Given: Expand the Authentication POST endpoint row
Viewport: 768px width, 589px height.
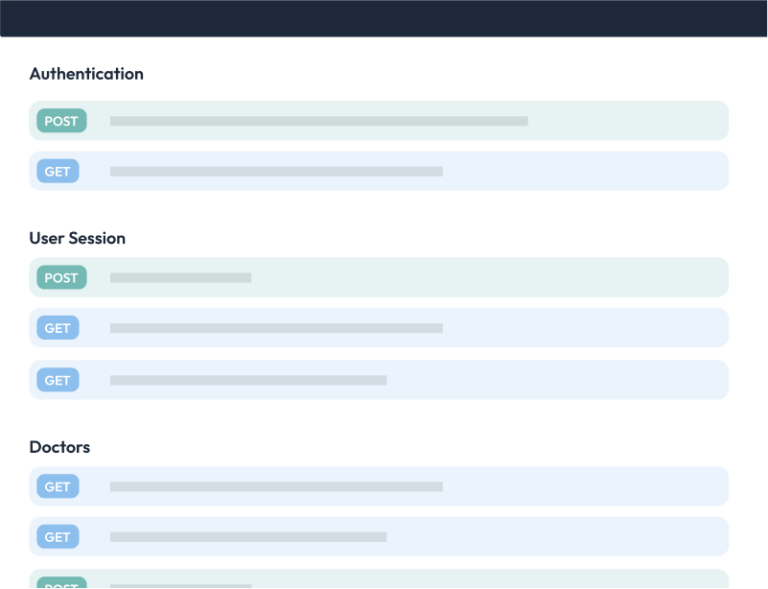Looking at the screenshot, I should (400, 121).
